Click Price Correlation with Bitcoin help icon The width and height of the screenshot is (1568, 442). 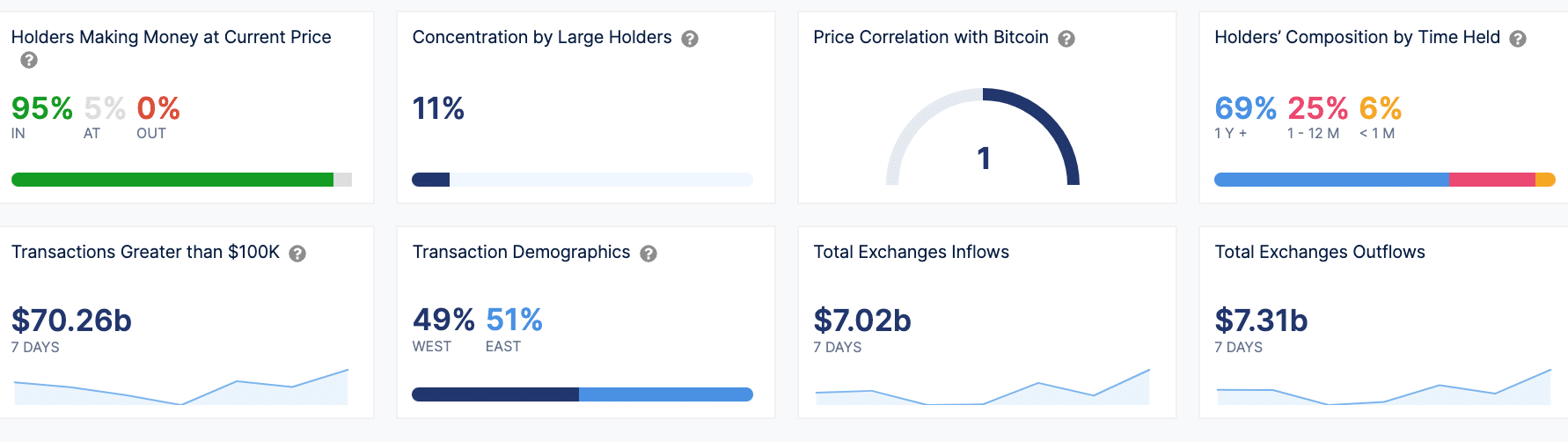1066,39
